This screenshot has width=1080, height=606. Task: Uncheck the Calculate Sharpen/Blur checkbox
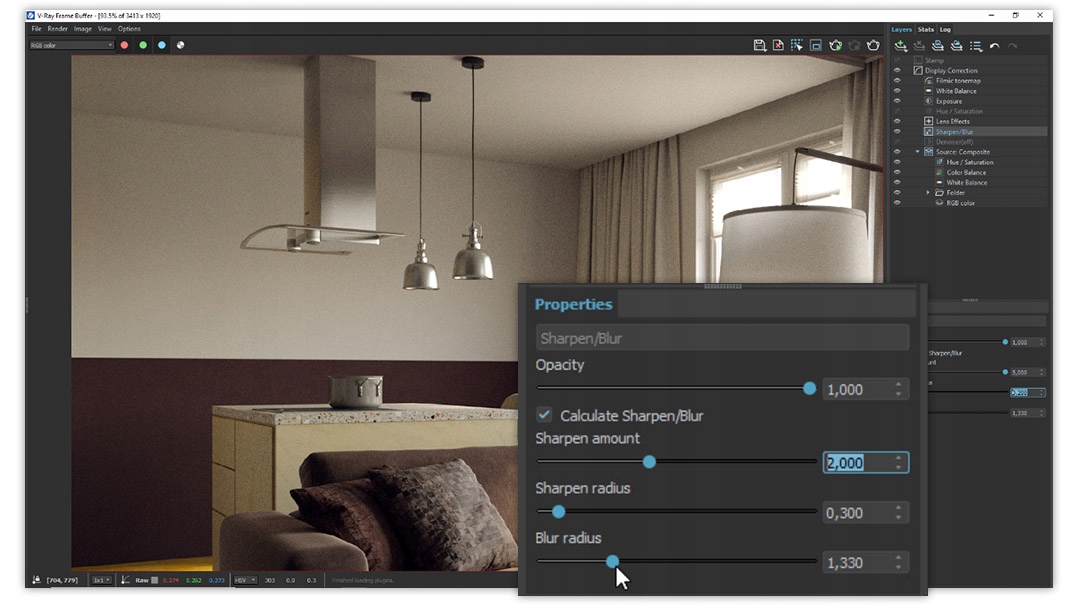coord(544,415)
